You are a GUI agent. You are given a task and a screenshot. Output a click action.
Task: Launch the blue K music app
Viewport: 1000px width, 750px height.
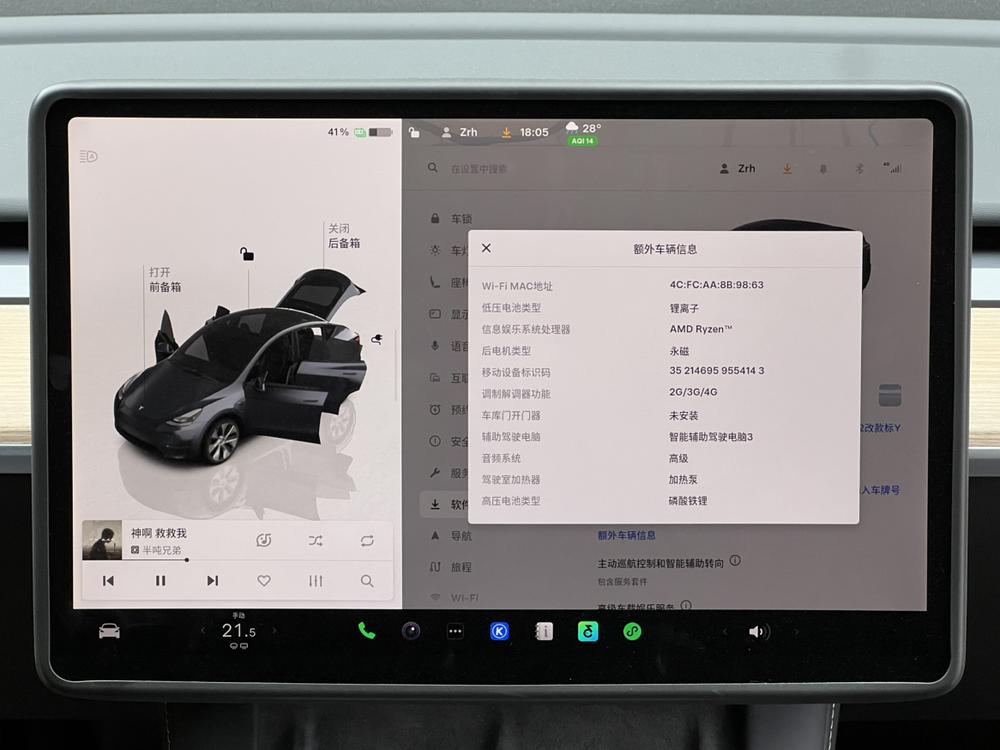tap(499, 631)
